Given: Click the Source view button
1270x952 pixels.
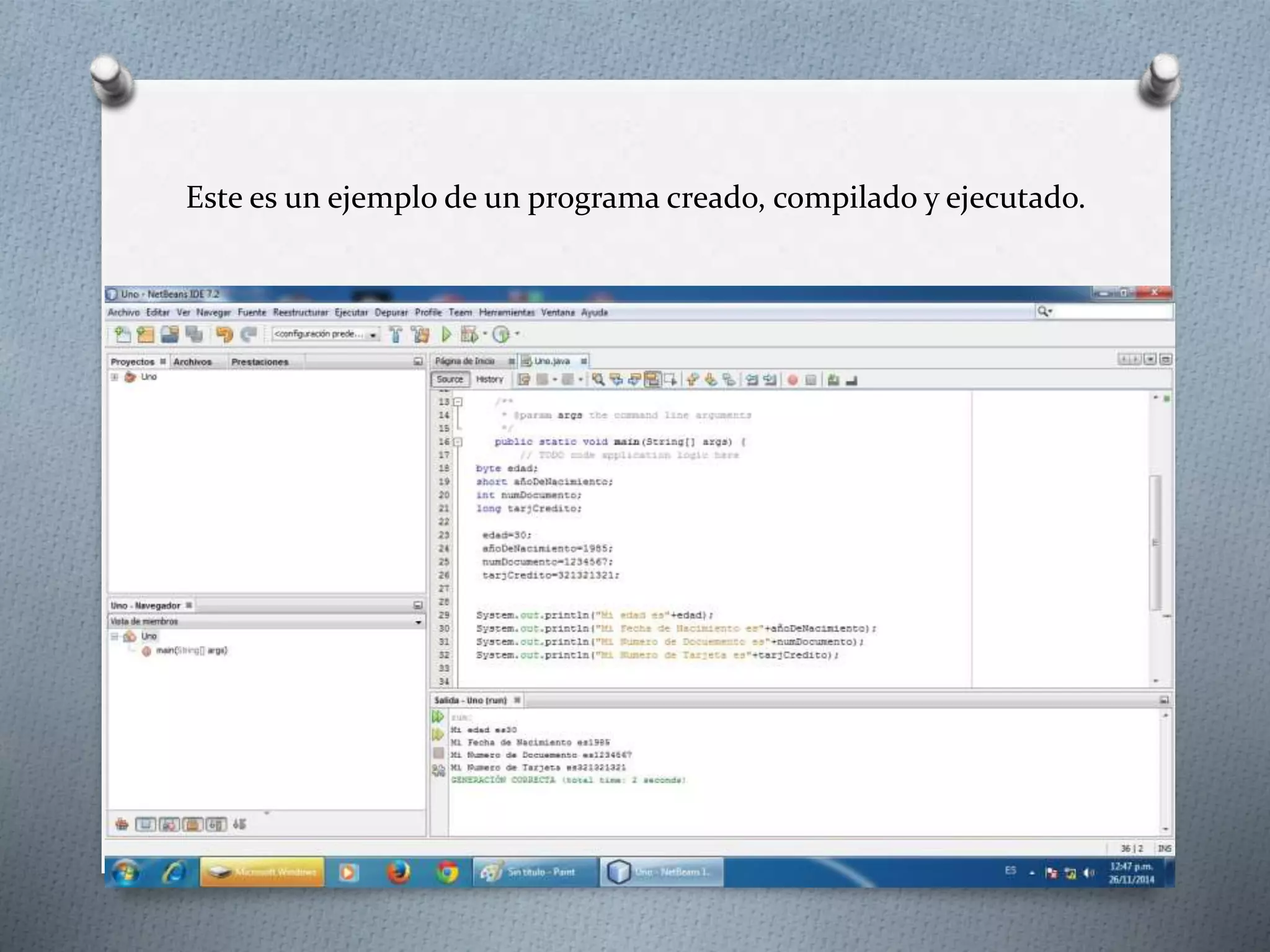Looking at the screenshot, I should coord(450,379).
